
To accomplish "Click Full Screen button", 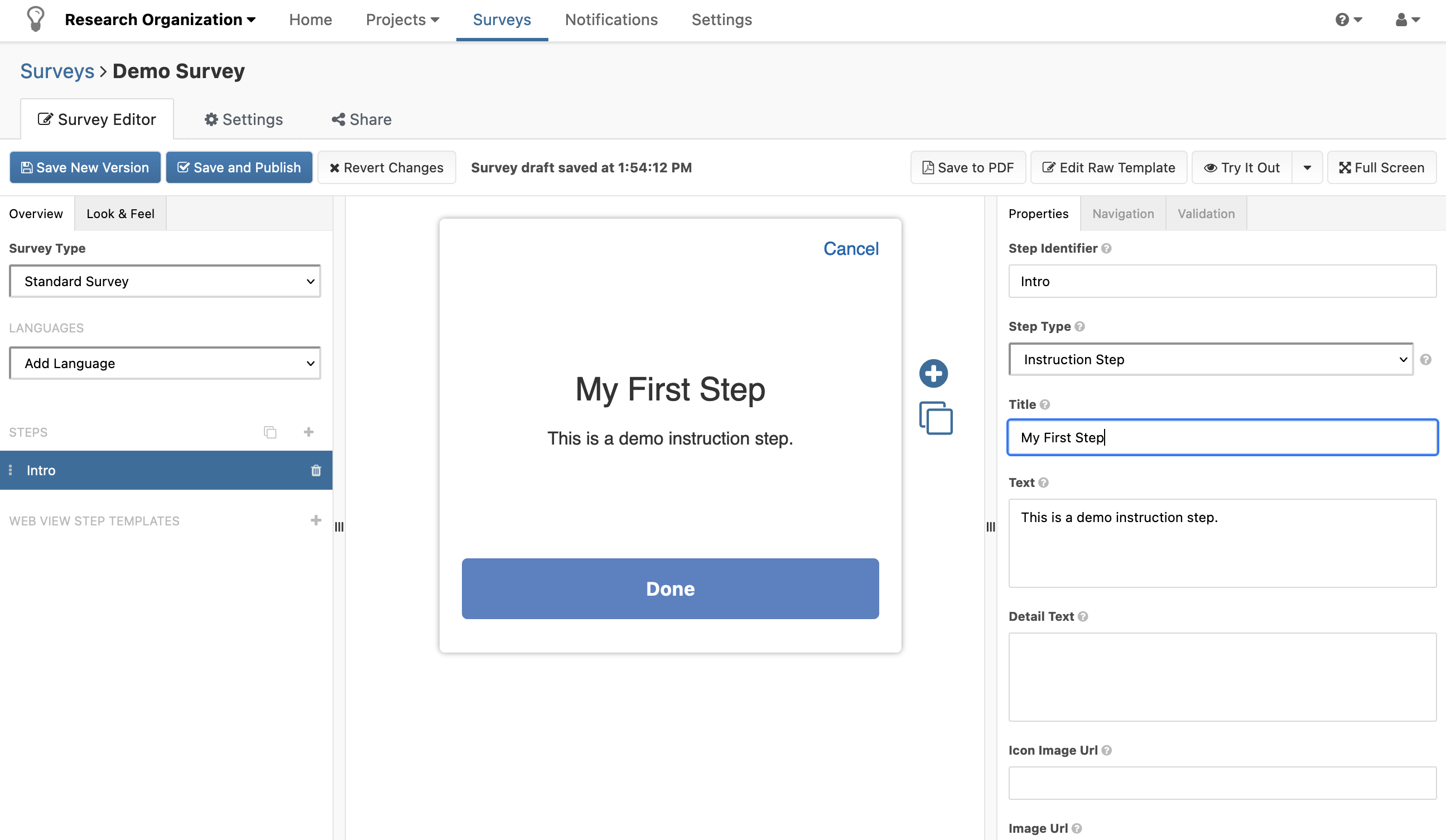I will 1381,167.
